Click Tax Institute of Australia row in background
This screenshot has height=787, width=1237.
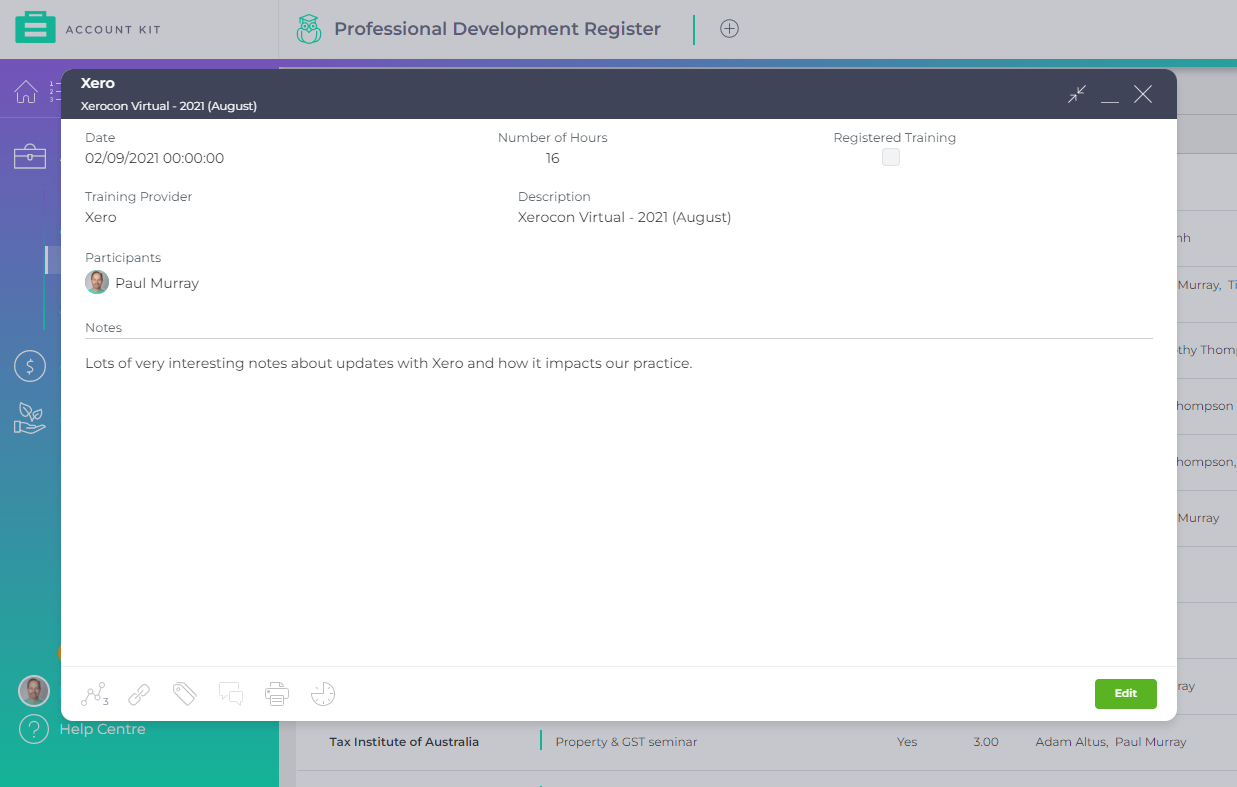click(404, 742)
